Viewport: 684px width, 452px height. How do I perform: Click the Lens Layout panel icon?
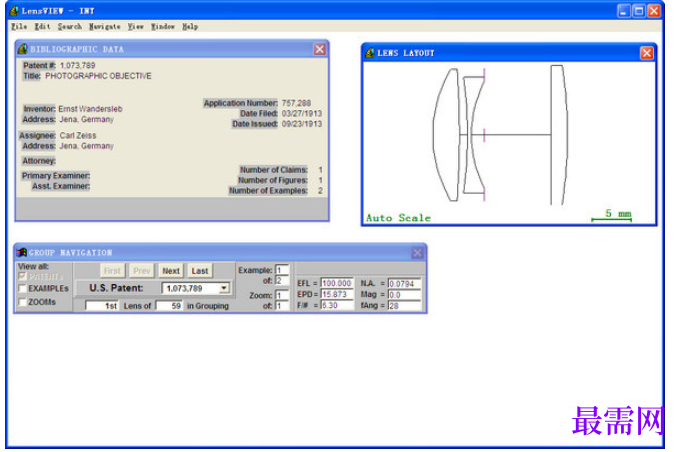click(x=370, y=53)
